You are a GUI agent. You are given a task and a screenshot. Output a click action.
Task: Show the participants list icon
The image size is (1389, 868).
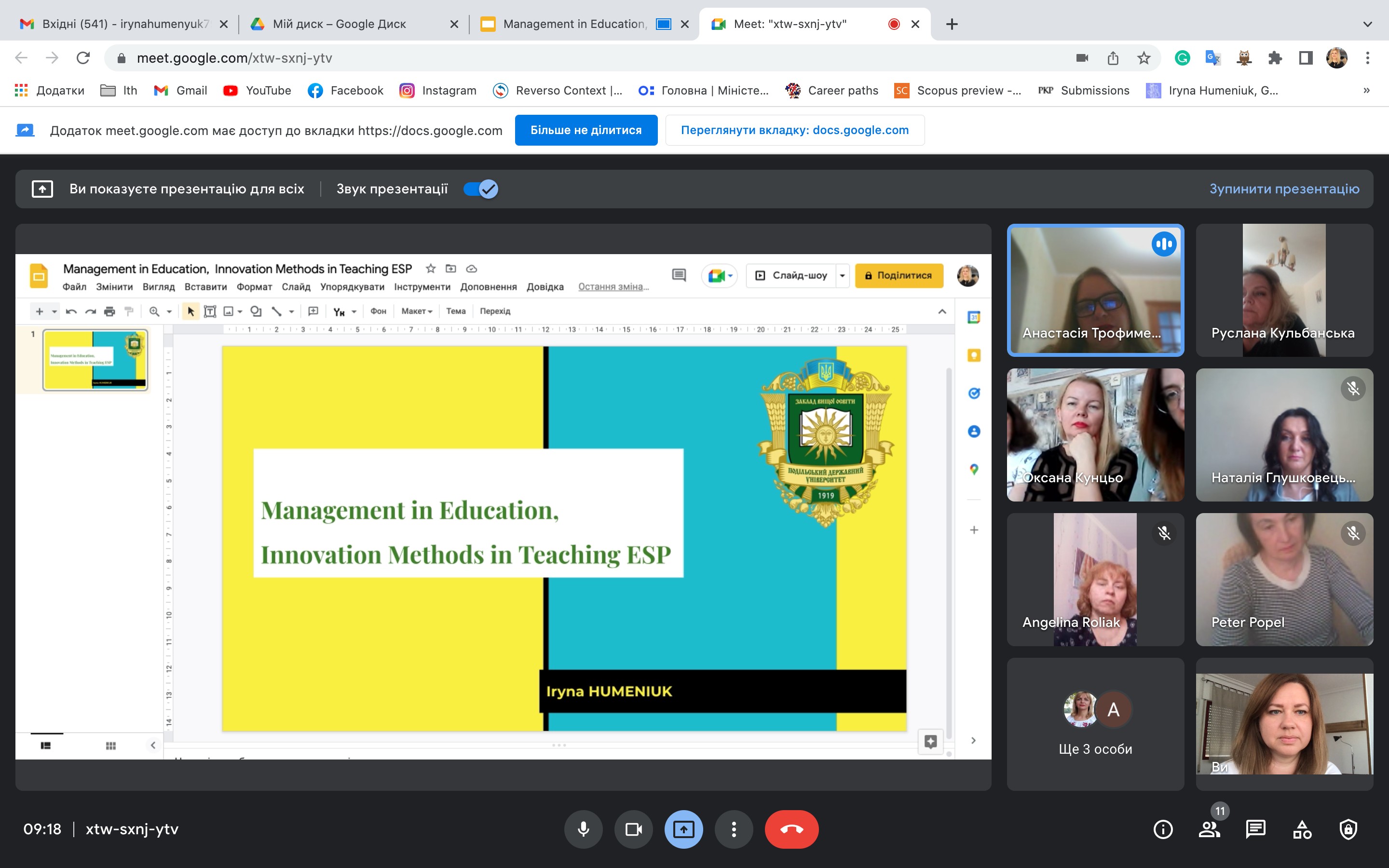(1209, 829)
